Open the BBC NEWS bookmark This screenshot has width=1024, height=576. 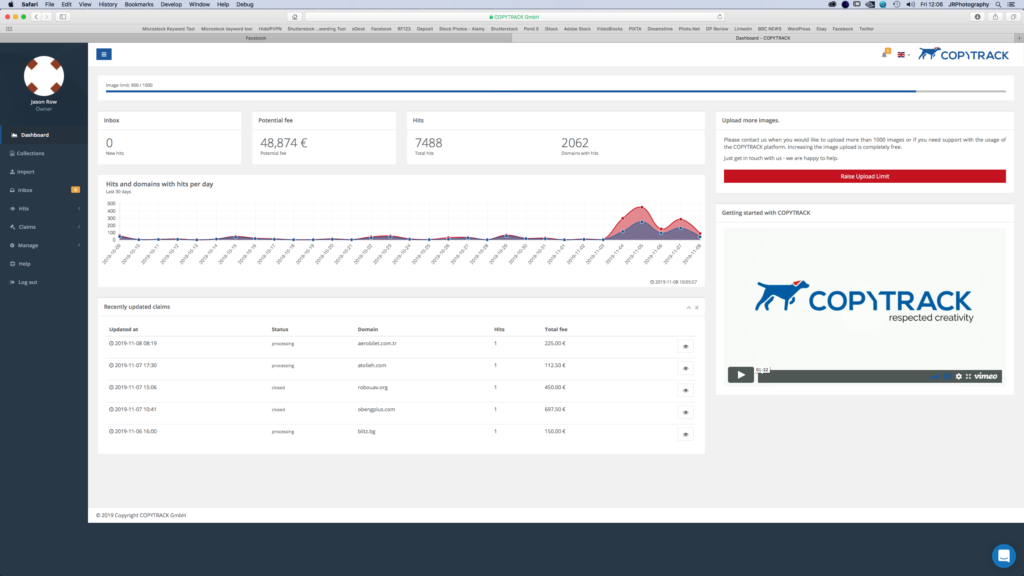tap(769, 29)
